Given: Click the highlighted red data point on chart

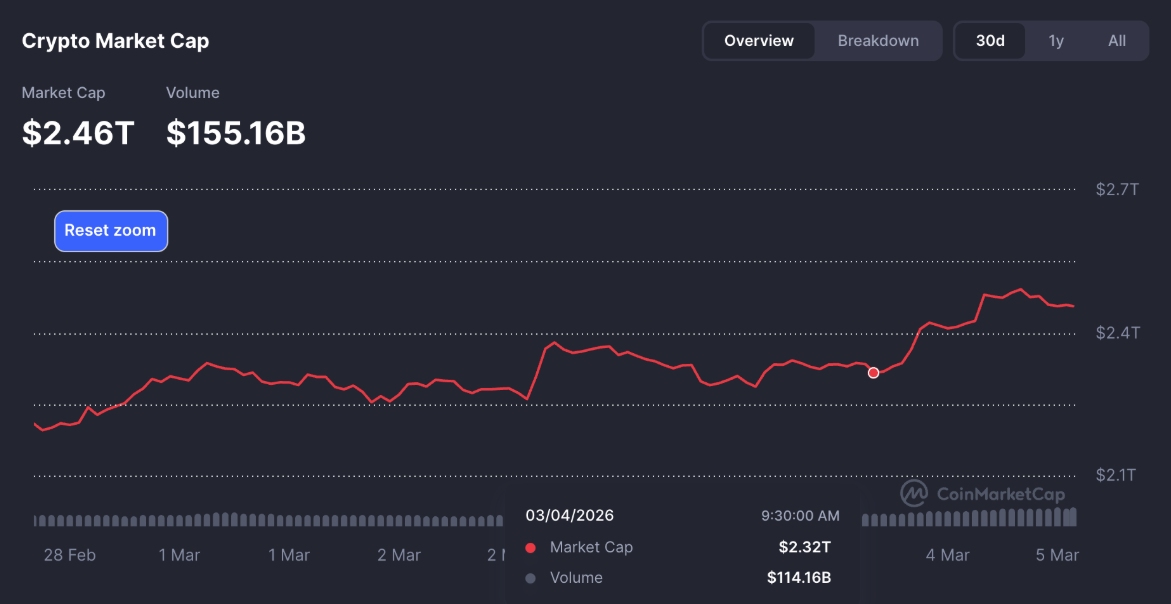Looking at the screenshot, I should tap(873, 373).
